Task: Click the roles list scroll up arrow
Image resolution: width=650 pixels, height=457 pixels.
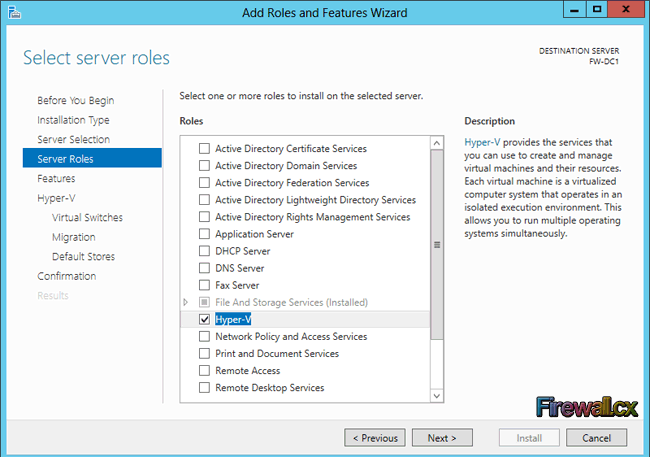Action: (437, 143)
